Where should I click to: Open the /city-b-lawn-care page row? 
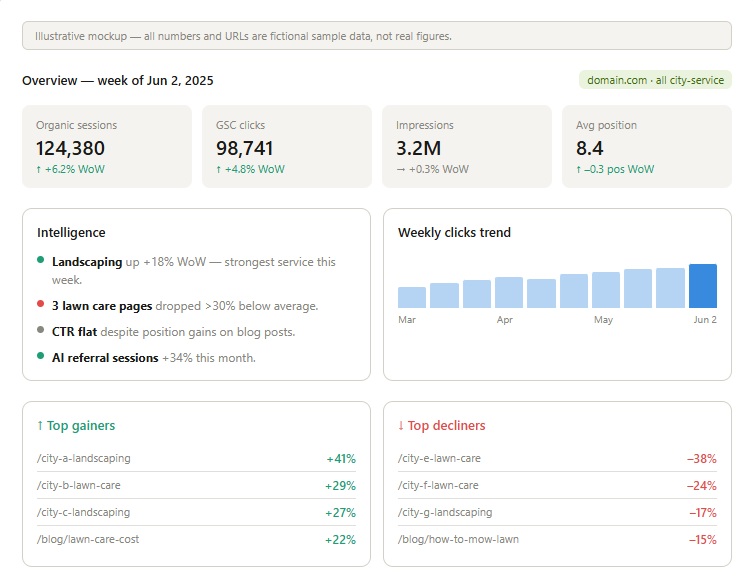point(196,485)
